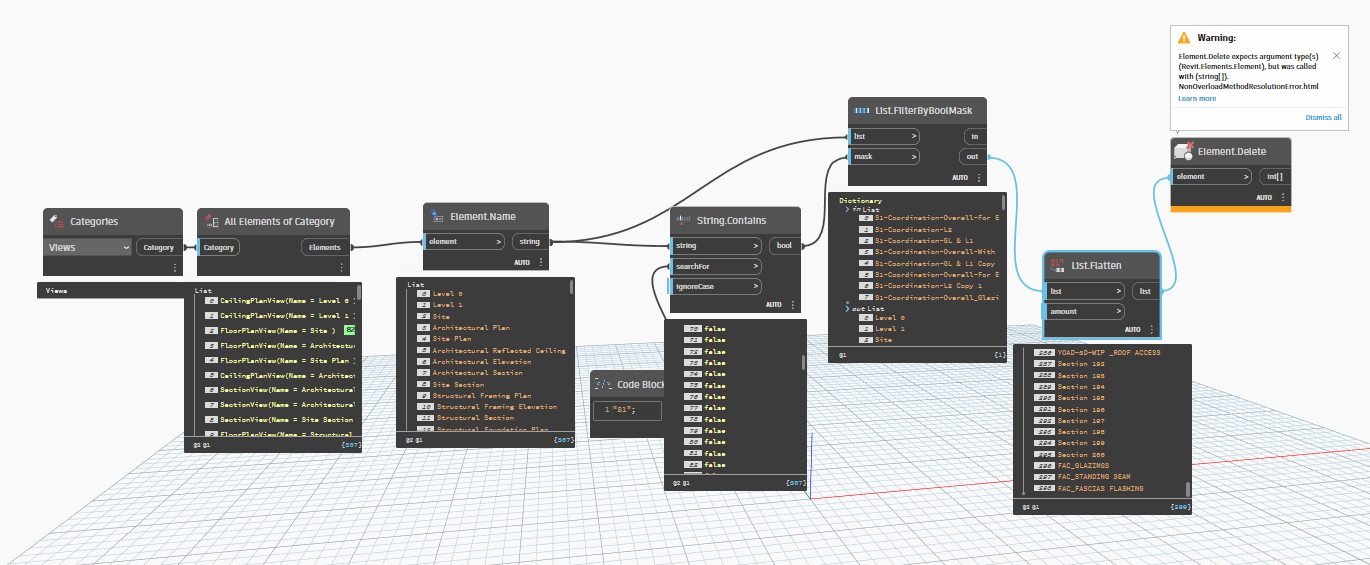This screenshot has width=1370, height=565.
Task: Click Dismiss all in the warning popup
Action: click(1322, 117)
